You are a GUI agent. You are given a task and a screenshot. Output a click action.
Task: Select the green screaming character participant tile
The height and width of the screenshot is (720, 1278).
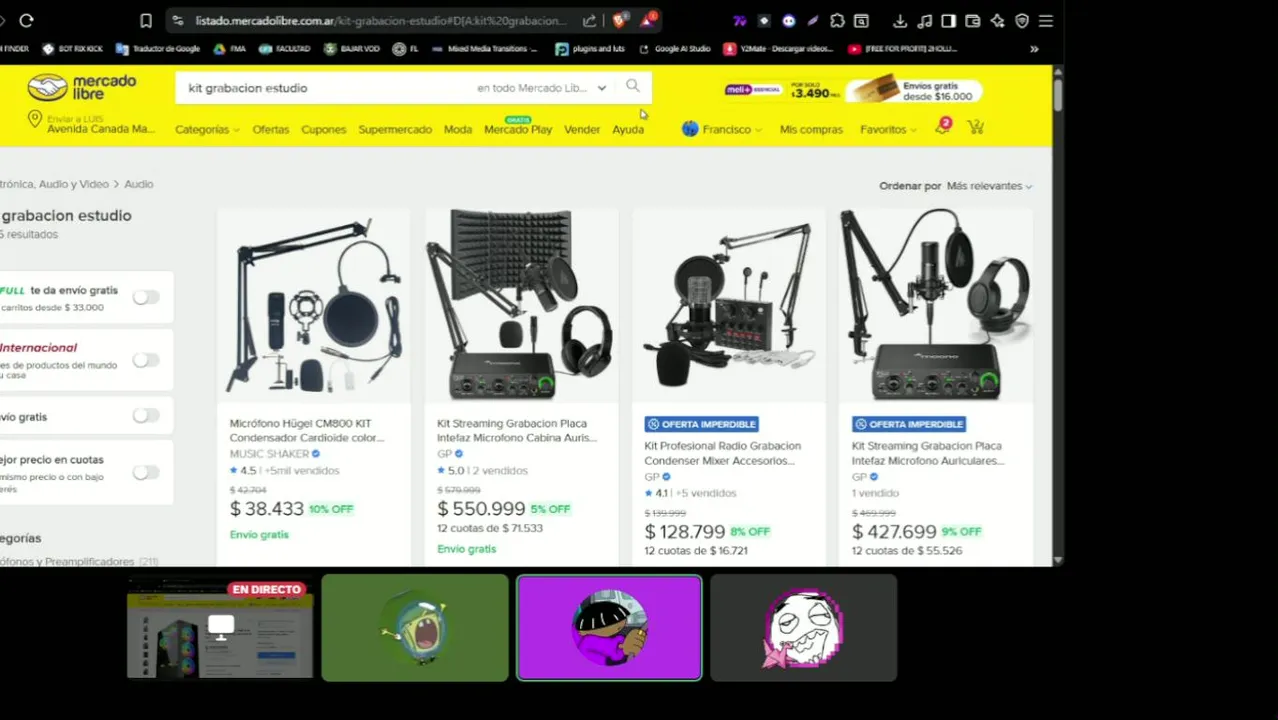(x=415, y=628)
